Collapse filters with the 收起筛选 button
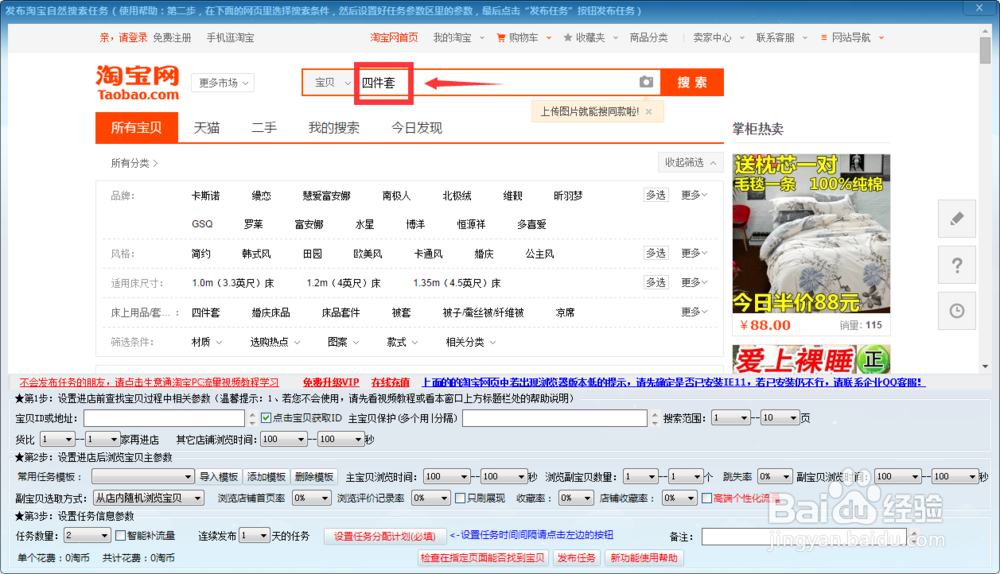Screen dimensions: 1000x574 coord(691,163)
